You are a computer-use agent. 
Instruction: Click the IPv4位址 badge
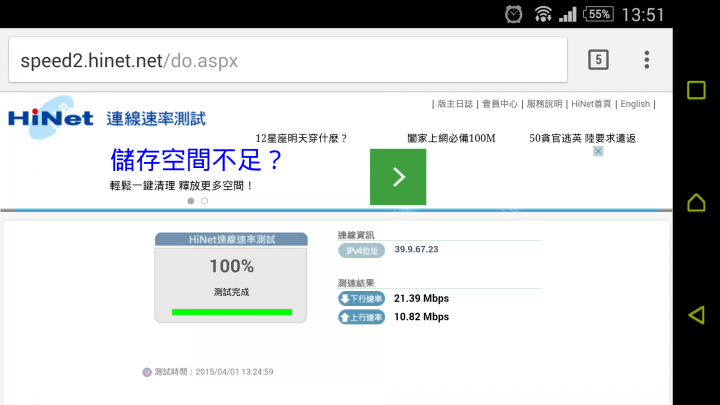[x=362, y=251]
